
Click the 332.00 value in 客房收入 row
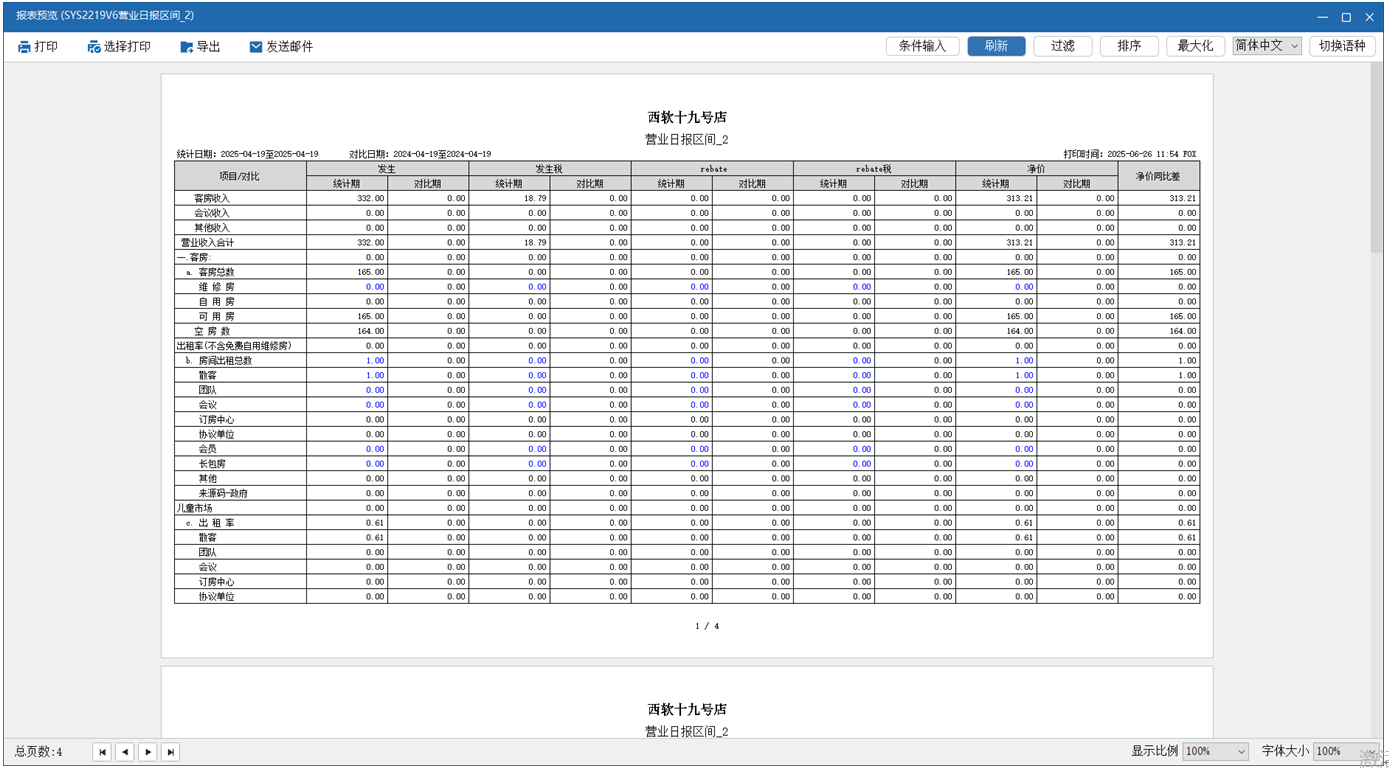tap(370, 199)
